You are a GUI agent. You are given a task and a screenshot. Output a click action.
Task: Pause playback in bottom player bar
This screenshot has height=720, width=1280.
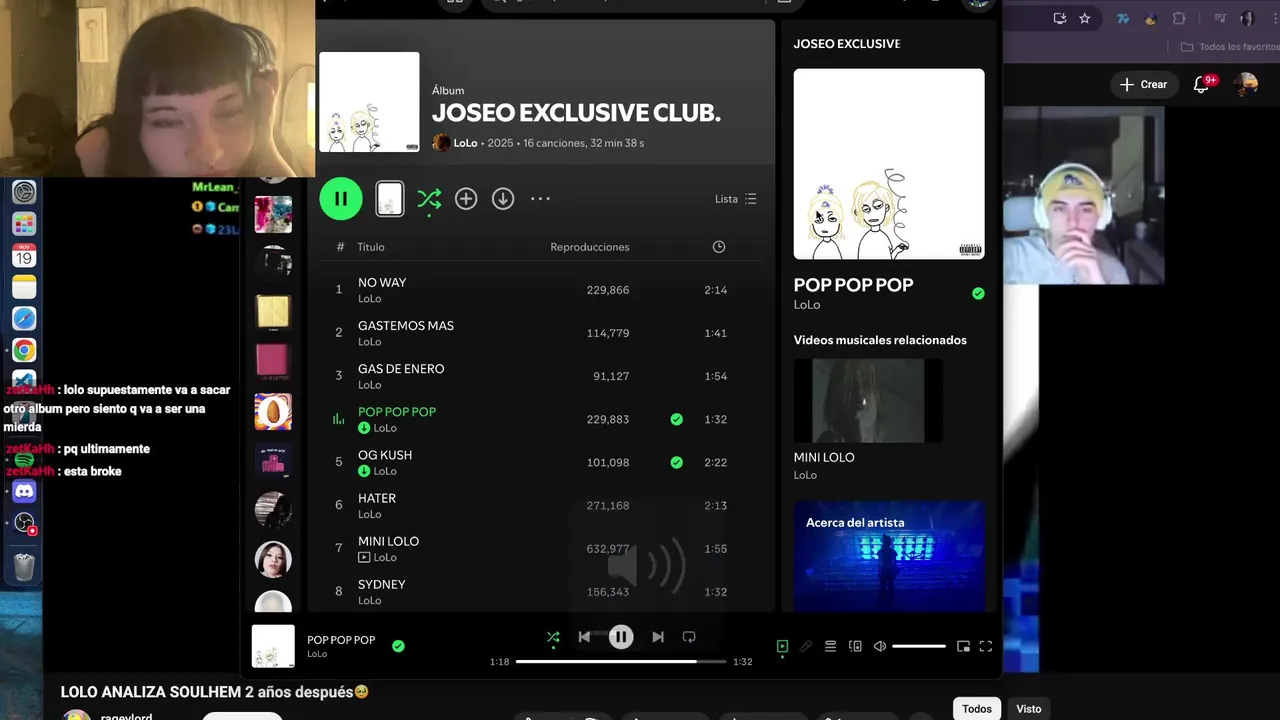point(621,637)
